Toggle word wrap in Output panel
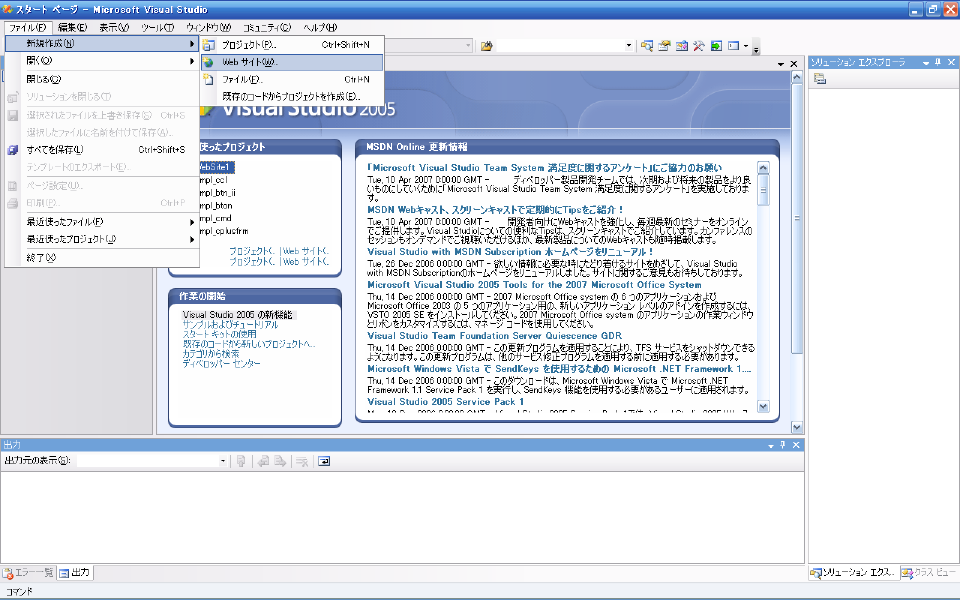960x600 pixels. coord(324,461)
